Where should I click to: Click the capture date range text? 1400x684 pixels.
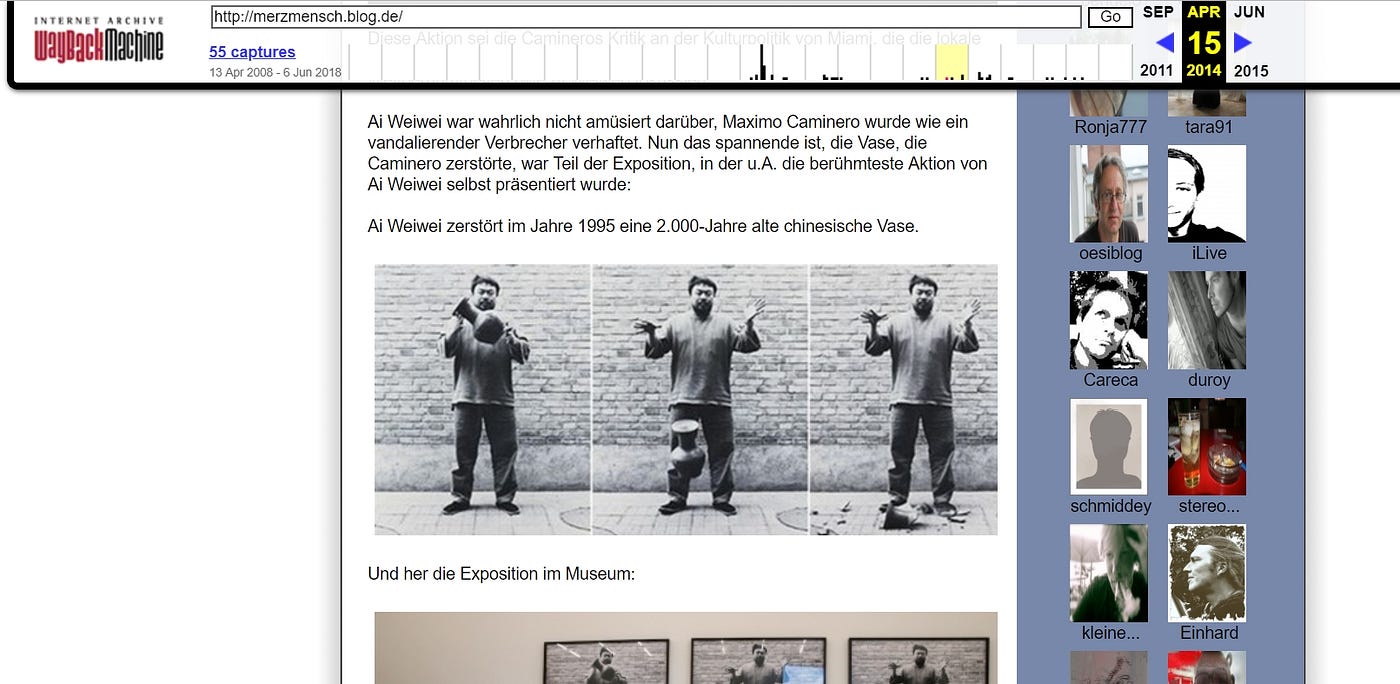click(x=275, y=72)
